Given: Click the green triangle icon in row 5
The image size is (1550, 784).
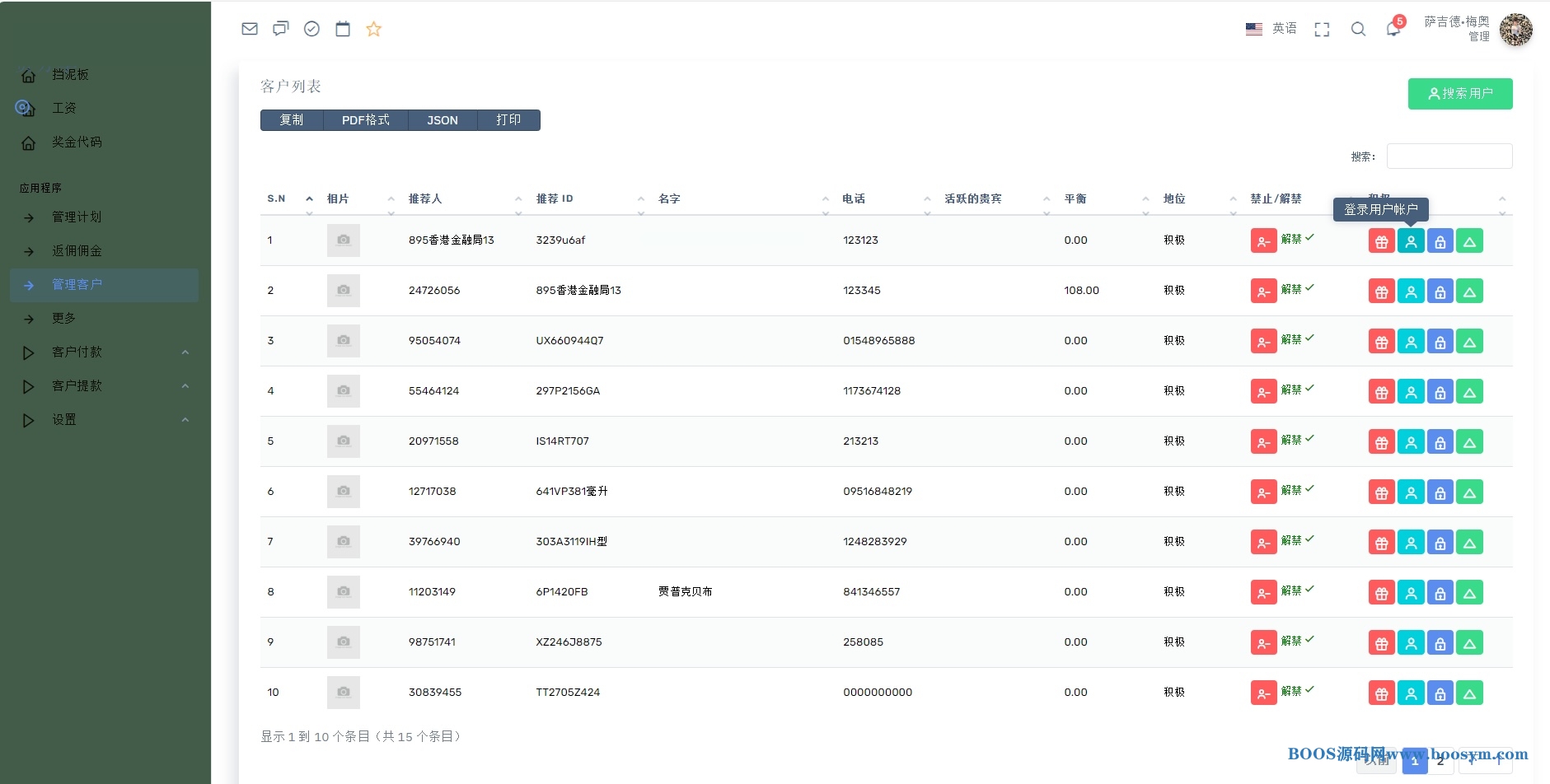Looking at the screenshot, I should pos(1469,442).
